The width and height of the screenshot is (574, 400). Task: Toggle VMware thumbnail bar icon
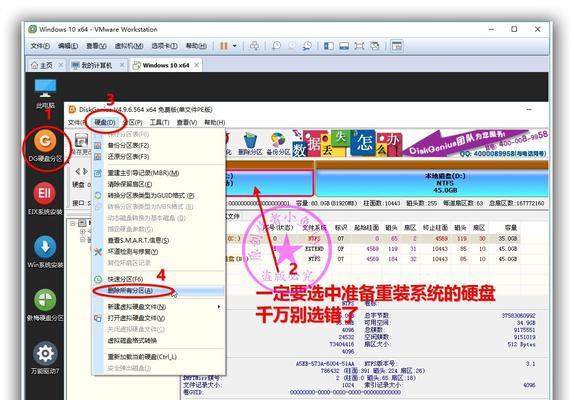344,46
